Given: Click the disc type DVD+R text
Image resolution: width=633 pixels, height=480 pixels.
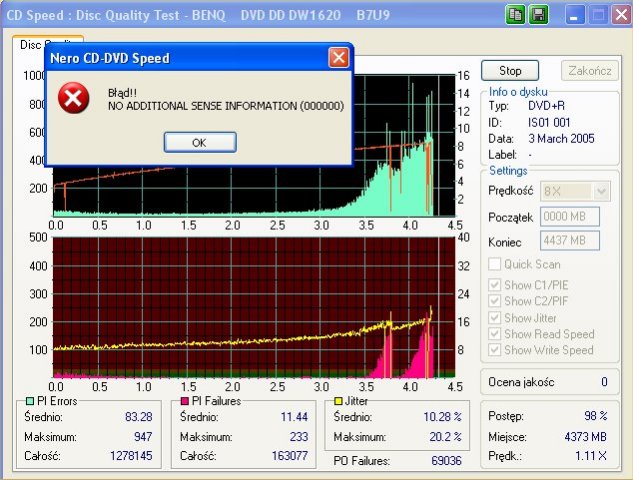Looking at the screenshot, I should point(547,106).
